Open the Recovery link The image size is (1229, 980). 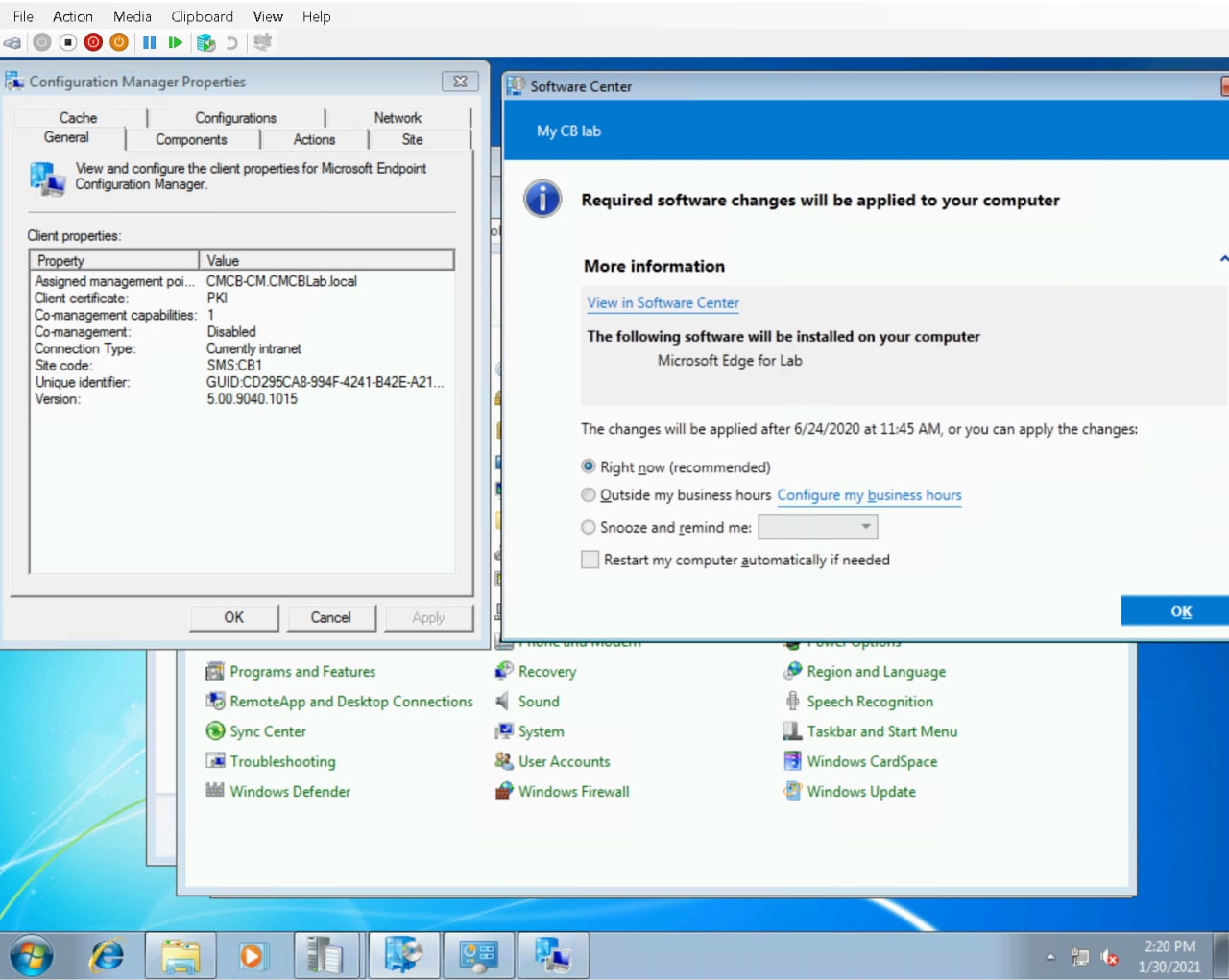(547, 672)
